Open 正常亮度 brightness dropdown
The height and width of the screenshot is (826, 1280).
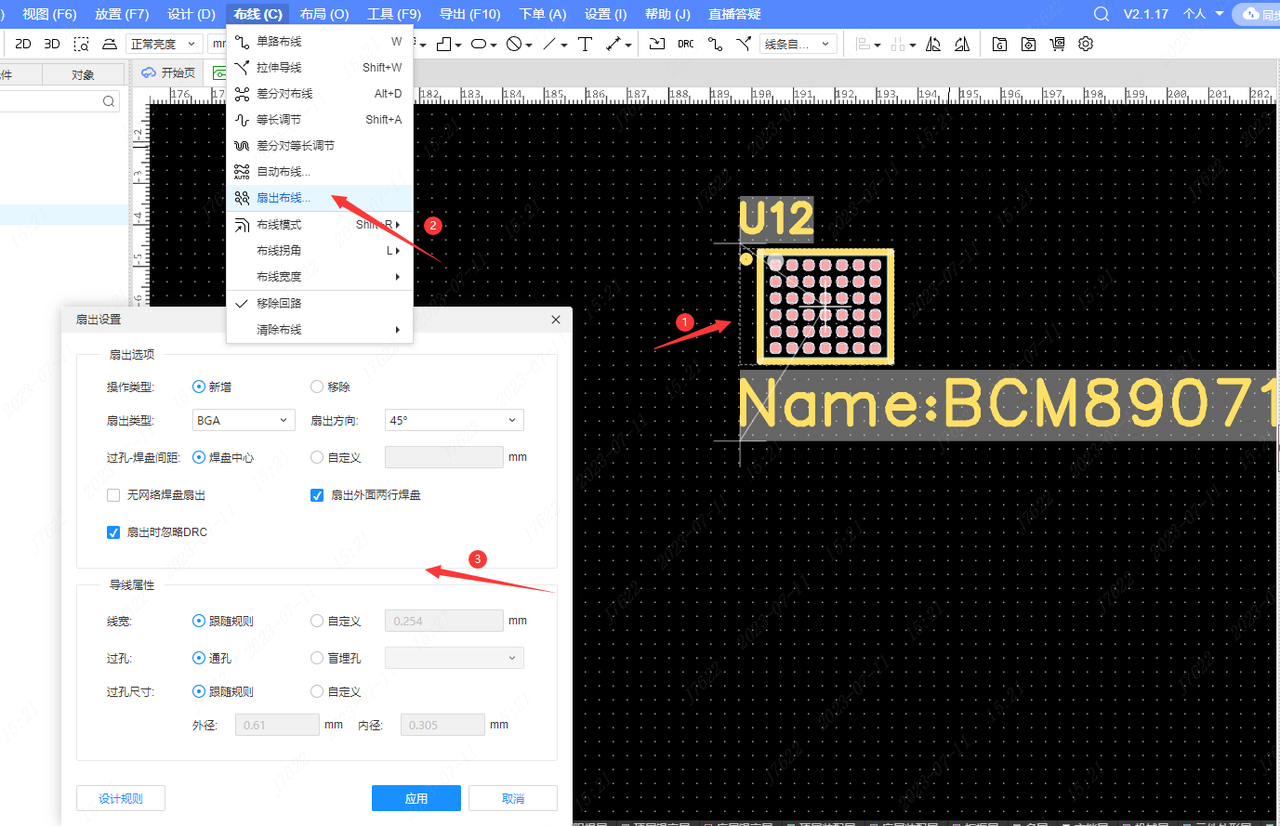pyautogui.click(x=163, y=44)
